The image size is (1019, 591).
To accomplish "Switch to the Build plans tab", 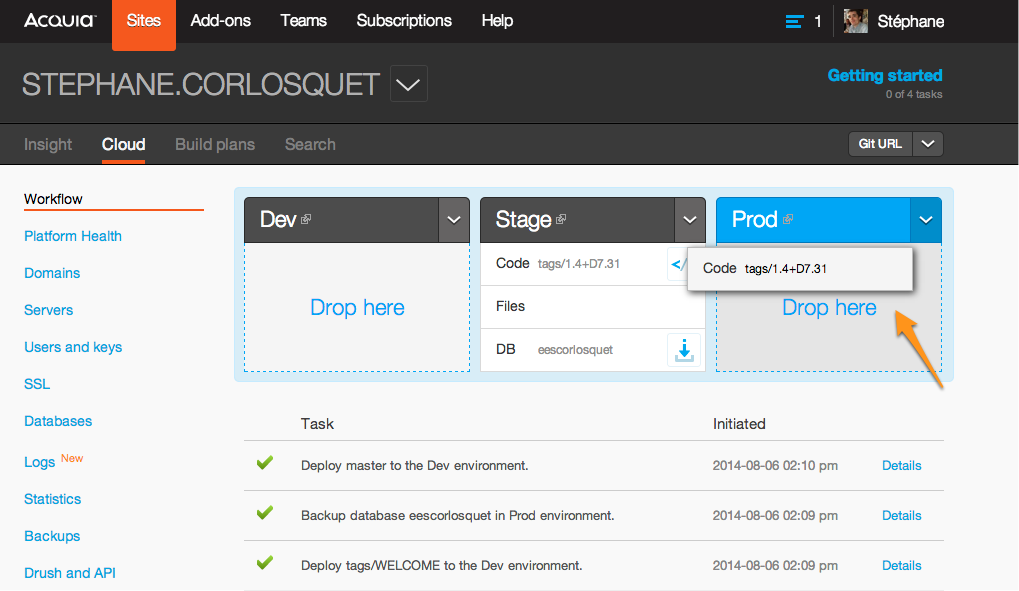I will coord(215,144).
